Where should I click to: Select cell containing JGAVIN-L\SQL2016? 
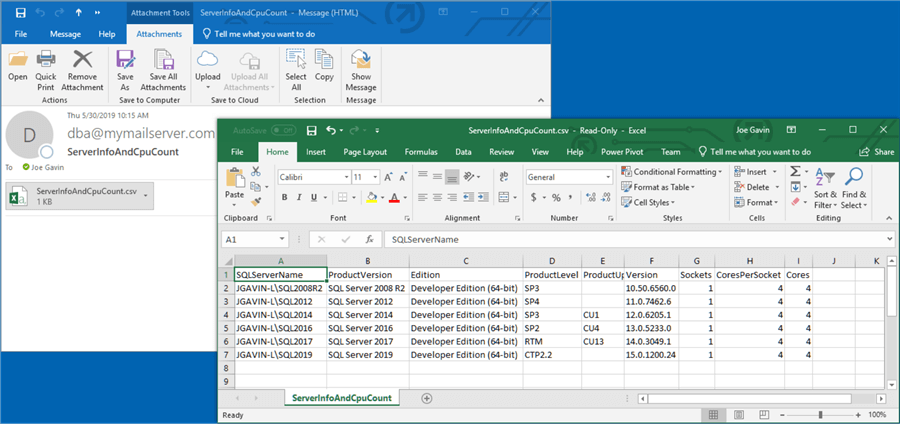click(x=281, y=328)
